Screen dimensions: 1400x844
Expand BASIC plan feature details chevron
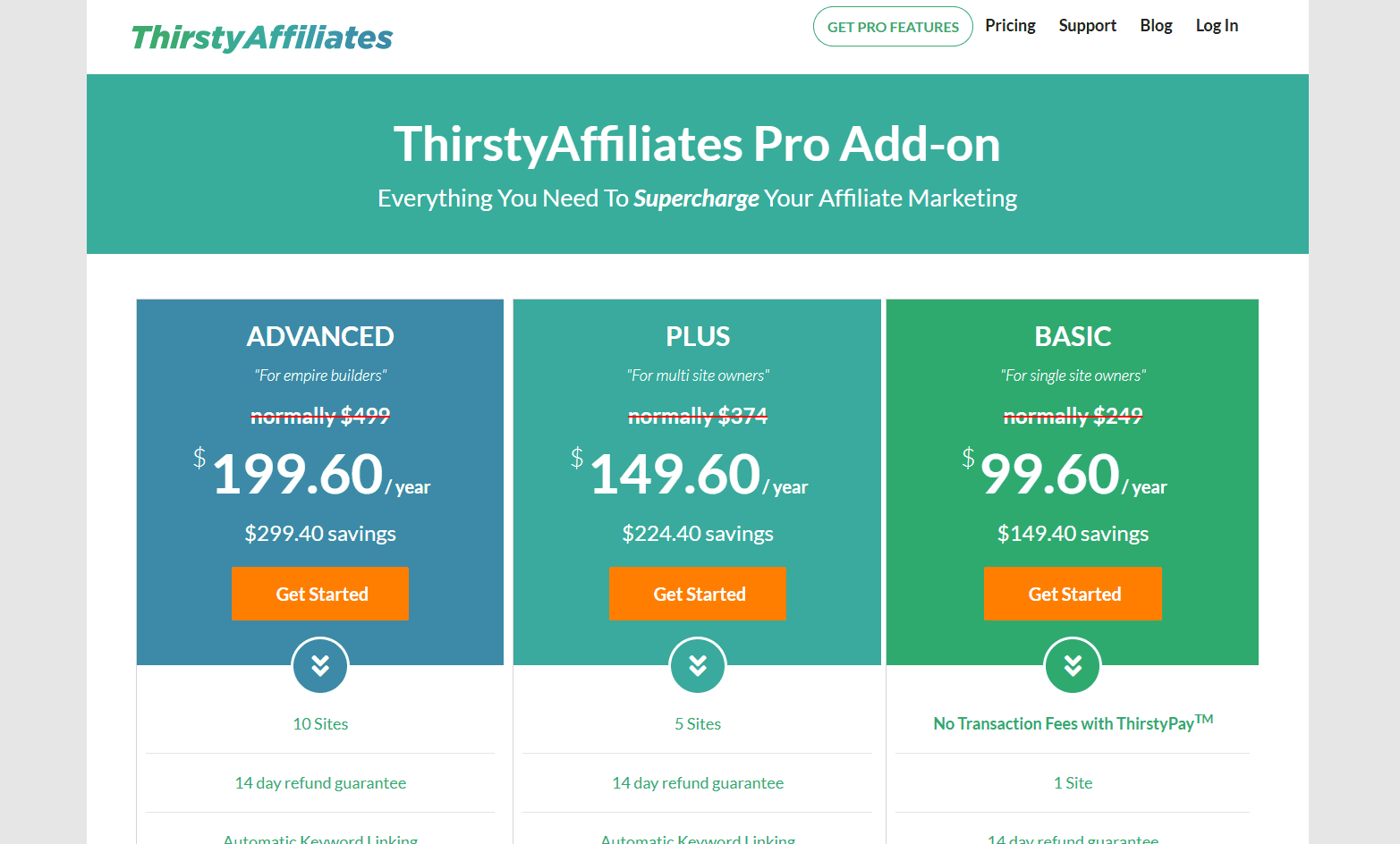coord(1072,665)
